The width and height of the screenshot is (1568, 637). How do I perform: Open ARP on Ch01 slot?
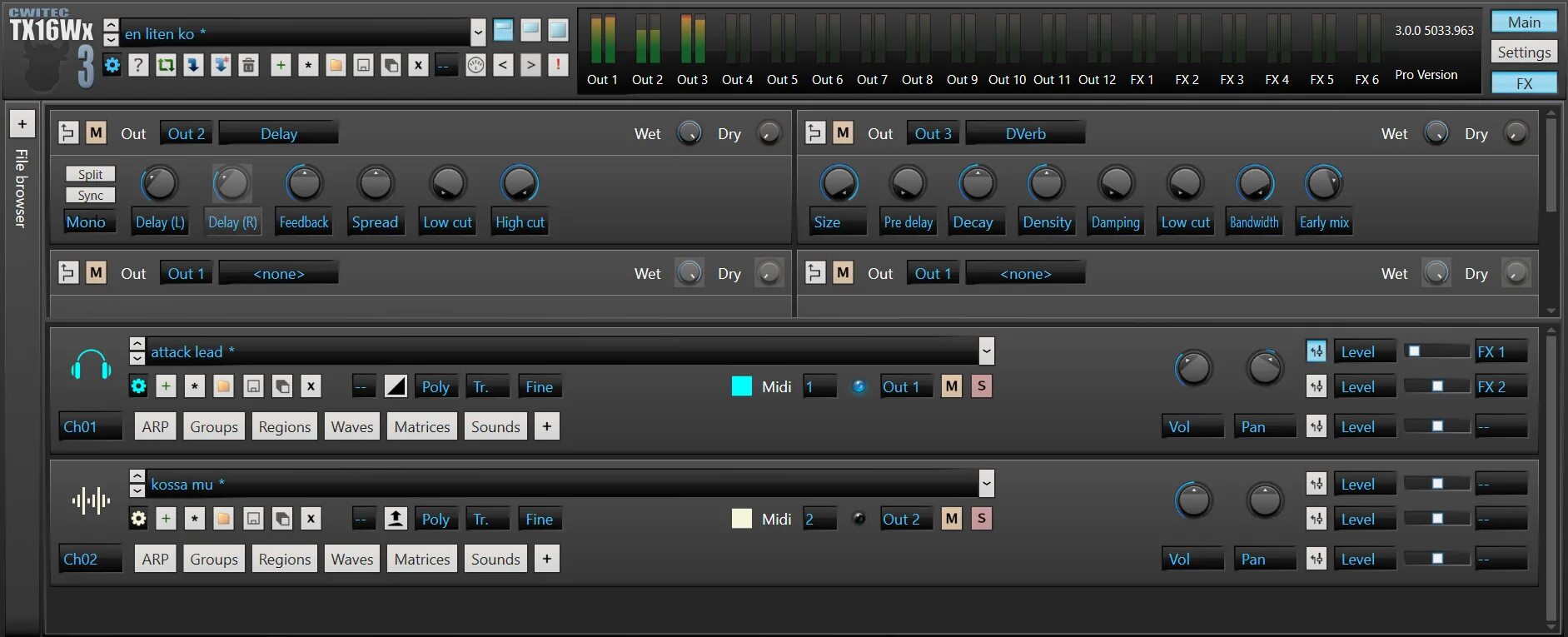pyautogui.click(x=155, y=426)
